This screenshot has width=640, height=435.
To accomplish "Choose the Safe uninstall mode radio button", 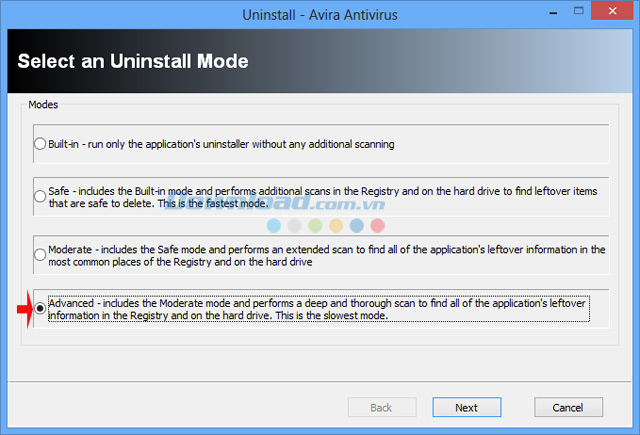I will [x=40, y=196].
